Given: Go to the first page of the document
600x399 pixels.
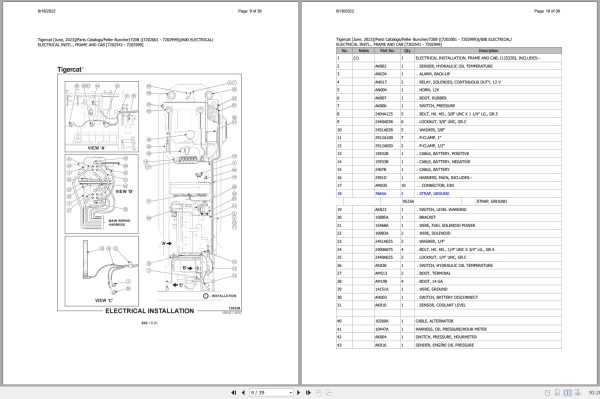Looking at the screenshot, I should click(233, 392).
